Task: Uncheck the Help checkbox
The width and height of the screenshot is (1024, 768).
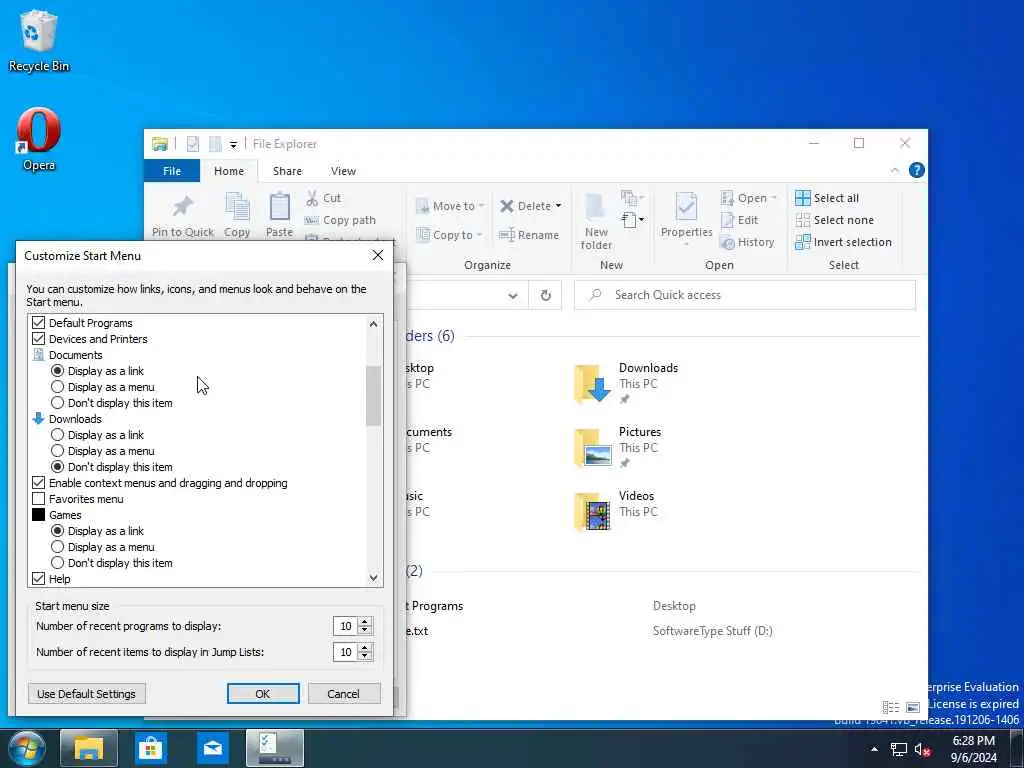Action: tap(39, 579)
